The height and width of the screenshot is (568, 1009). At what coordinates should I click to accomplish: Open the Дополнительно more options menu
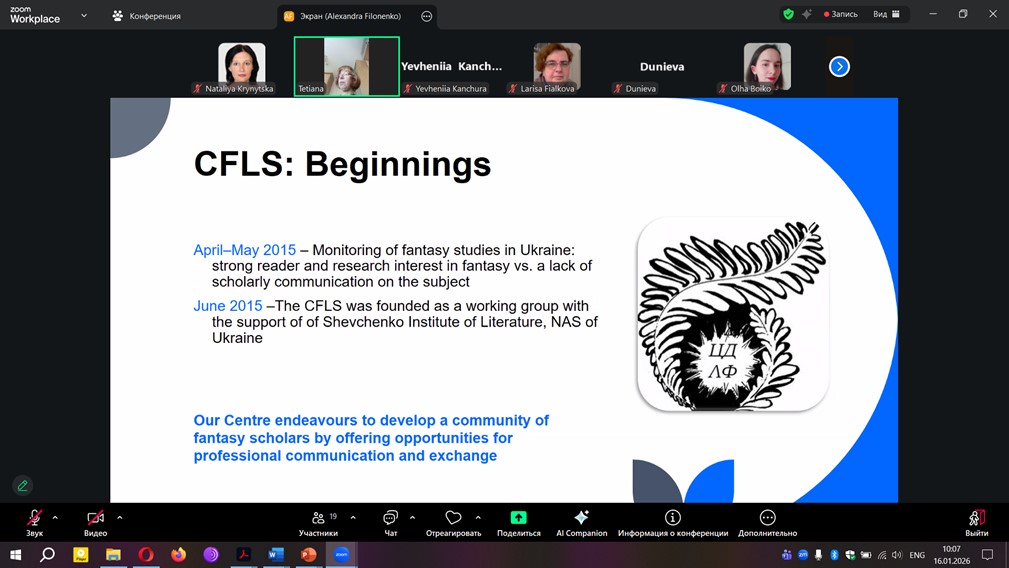[767, 522]
